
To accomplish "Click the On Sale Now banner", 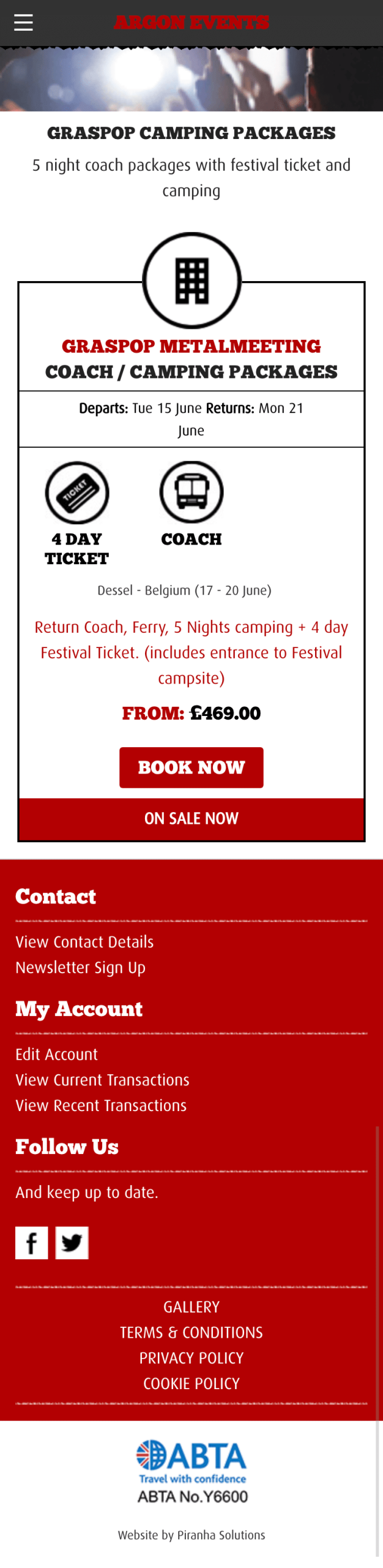I will pos(191,818).
